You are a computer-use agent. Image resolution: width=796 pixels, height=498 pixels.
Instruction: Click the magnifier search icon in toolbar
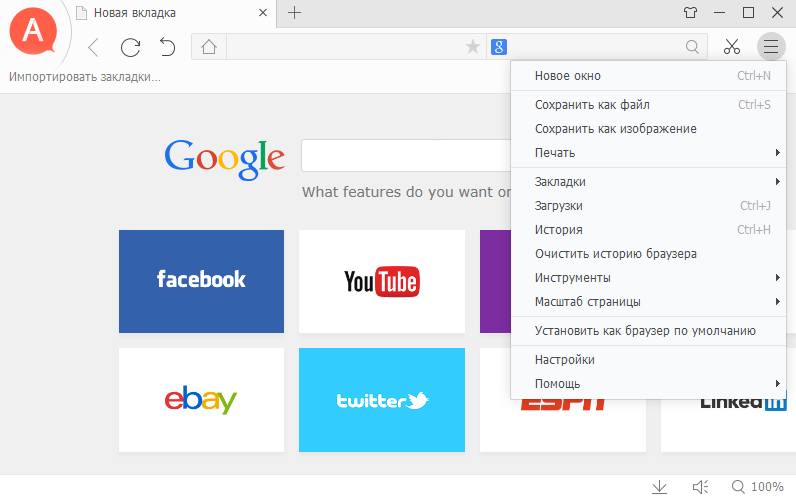click(x=692, y=47)
